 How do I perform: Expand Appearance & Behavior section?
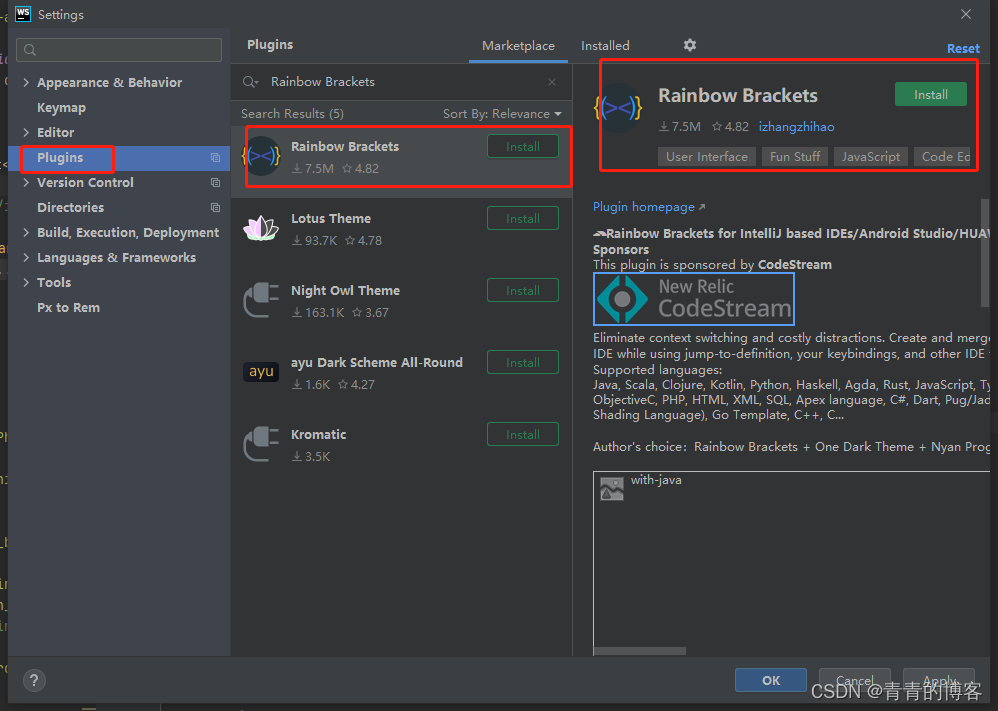[26, 82]
